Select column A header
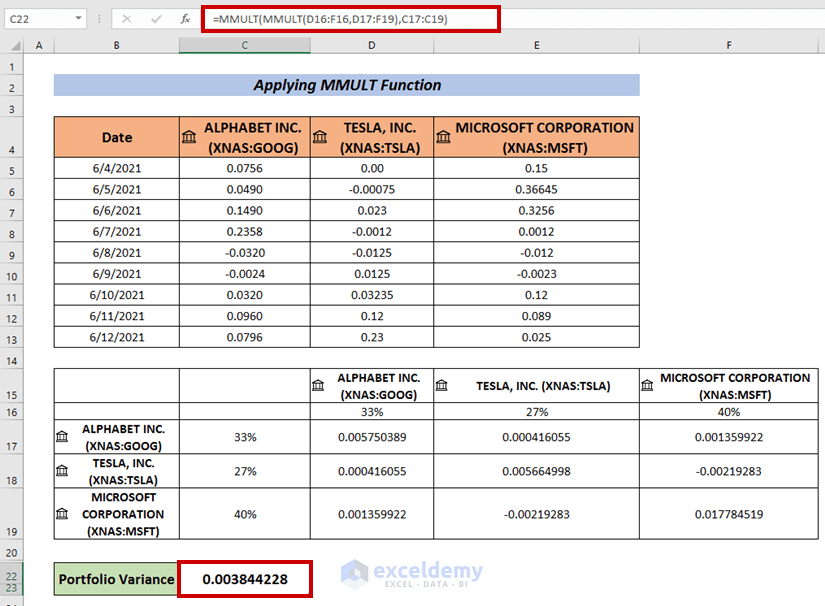Screen dimensions: 825x606 (38, 46)
